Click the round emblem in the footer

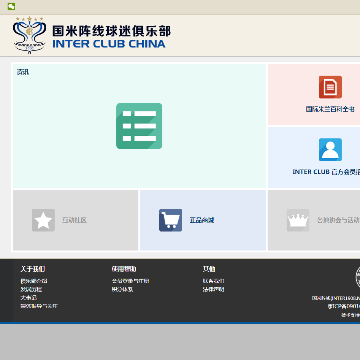click(x=358, y=277)
